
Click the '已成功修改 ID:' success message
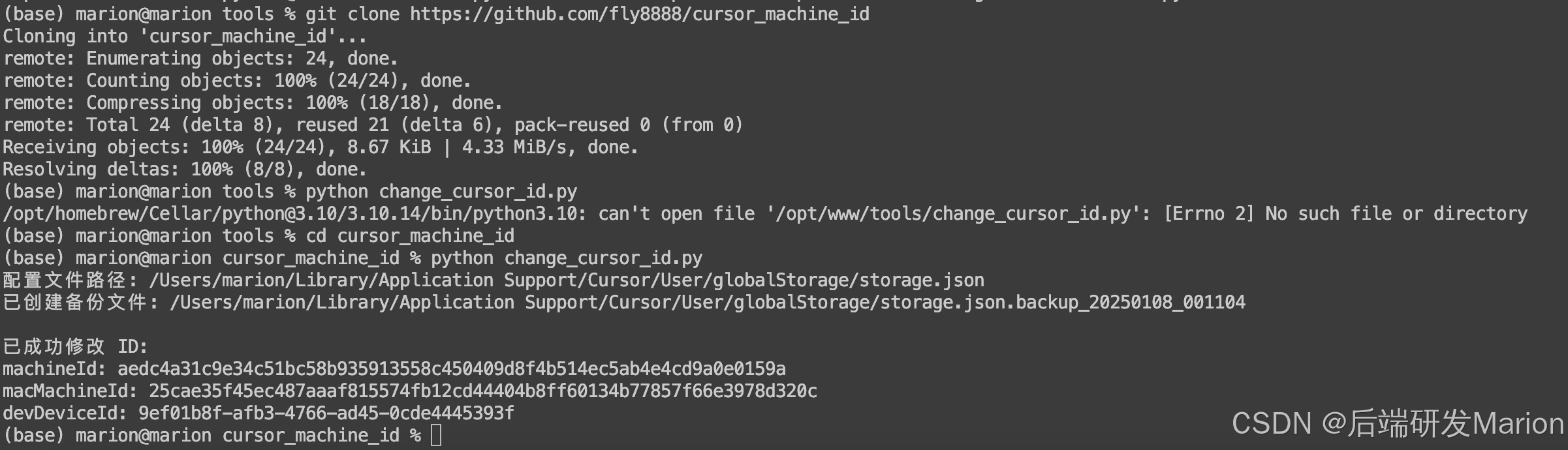click(76, 346)
